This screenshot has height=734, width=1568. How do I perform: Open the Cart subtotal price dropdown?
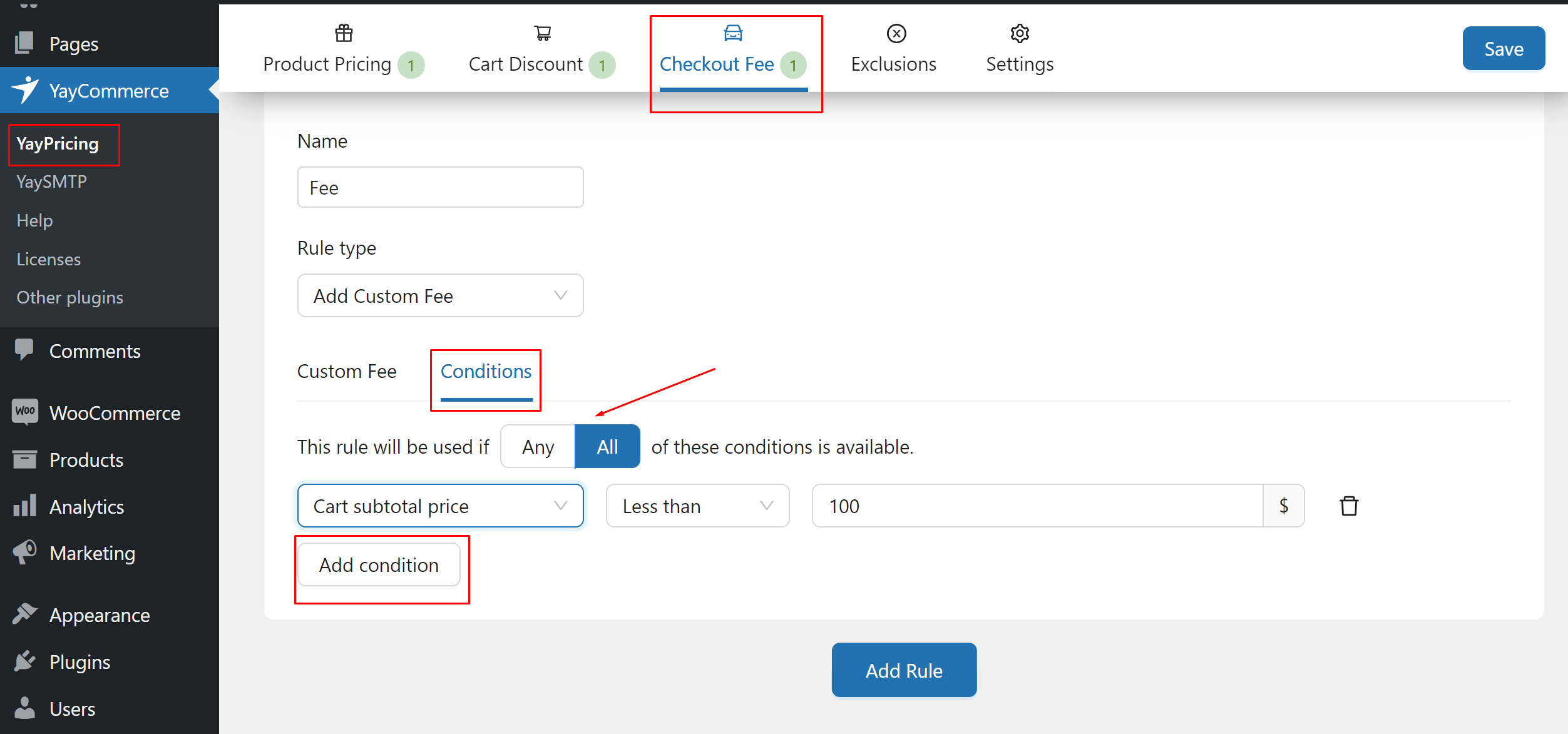coord(440,506)
